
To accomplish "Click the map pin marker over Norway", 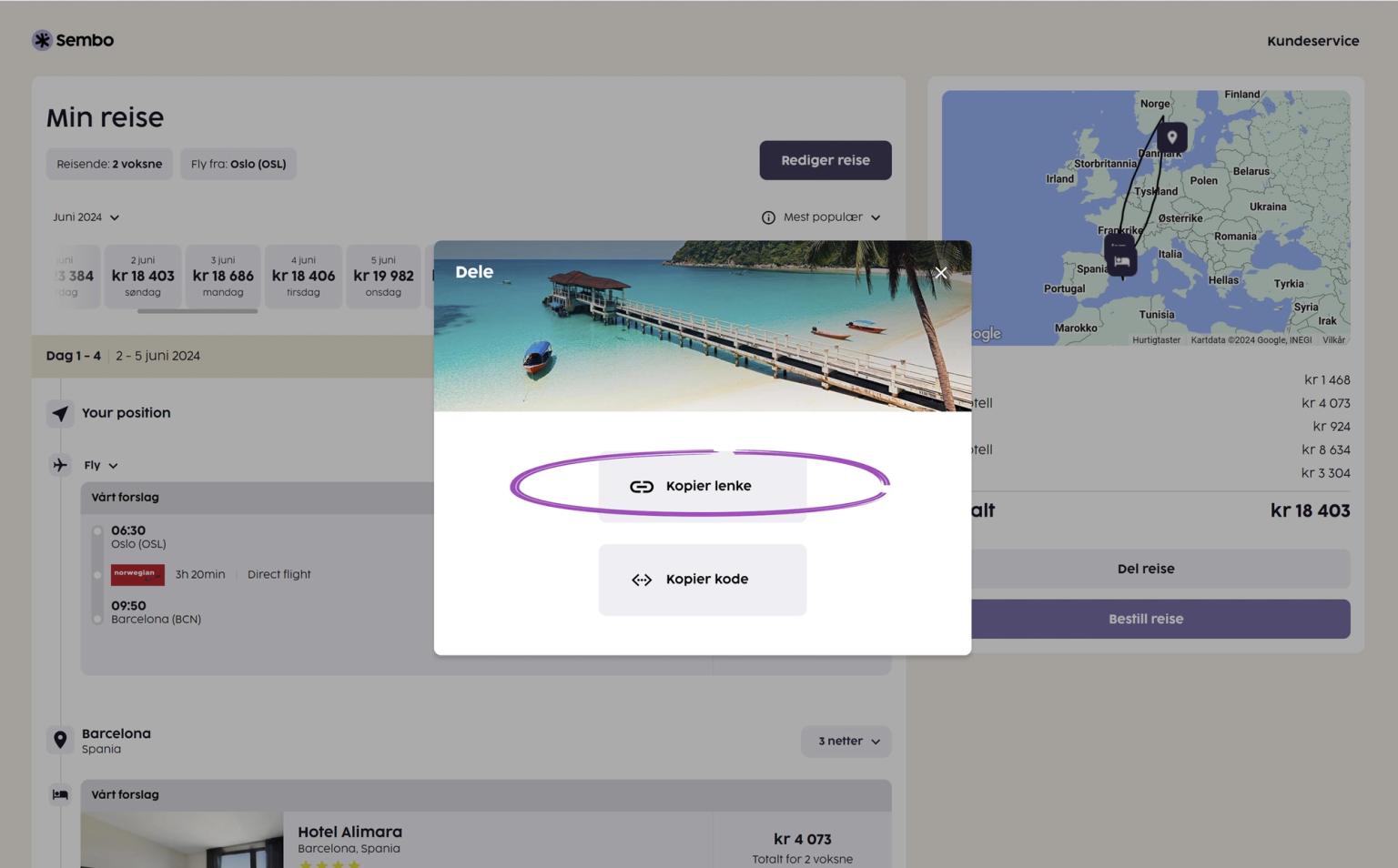I will 1172,137.
